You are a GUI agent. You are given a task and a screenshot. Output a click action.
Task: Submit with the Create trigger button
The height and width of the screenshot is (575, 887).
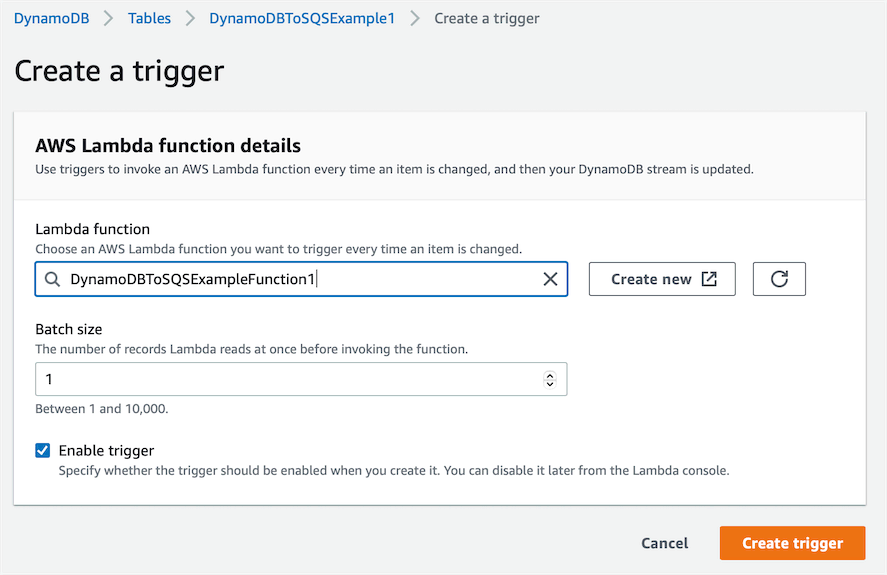(x=792, y=543)
